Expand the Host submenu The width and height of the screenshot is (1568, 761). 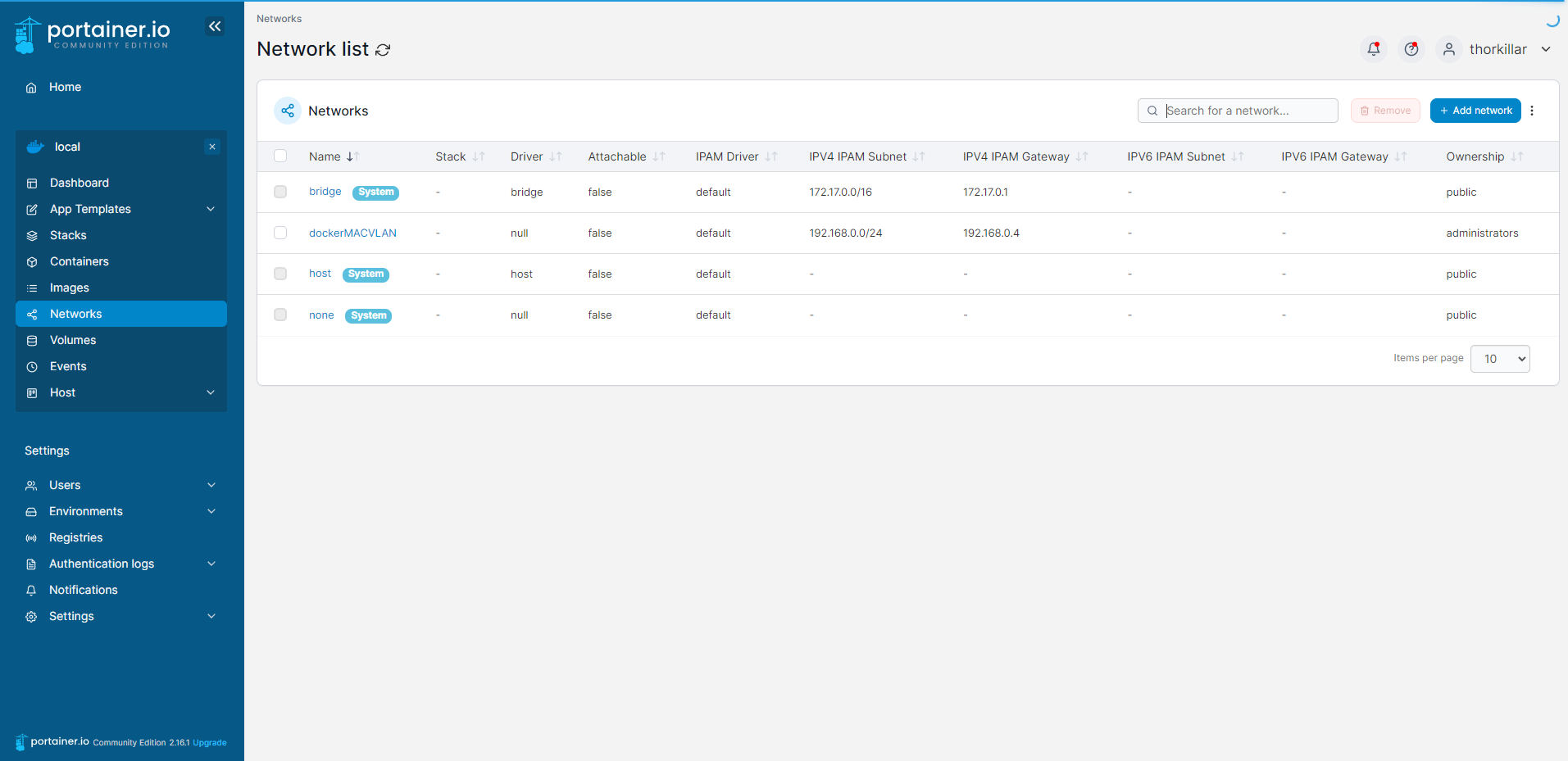211,392
